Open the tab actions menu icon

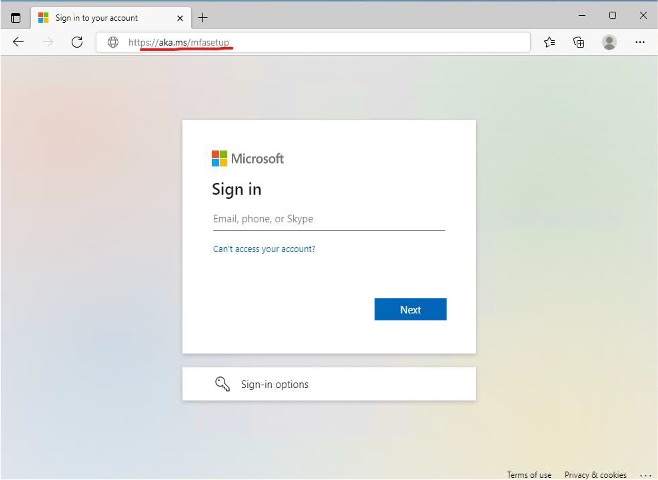point(15,17)
